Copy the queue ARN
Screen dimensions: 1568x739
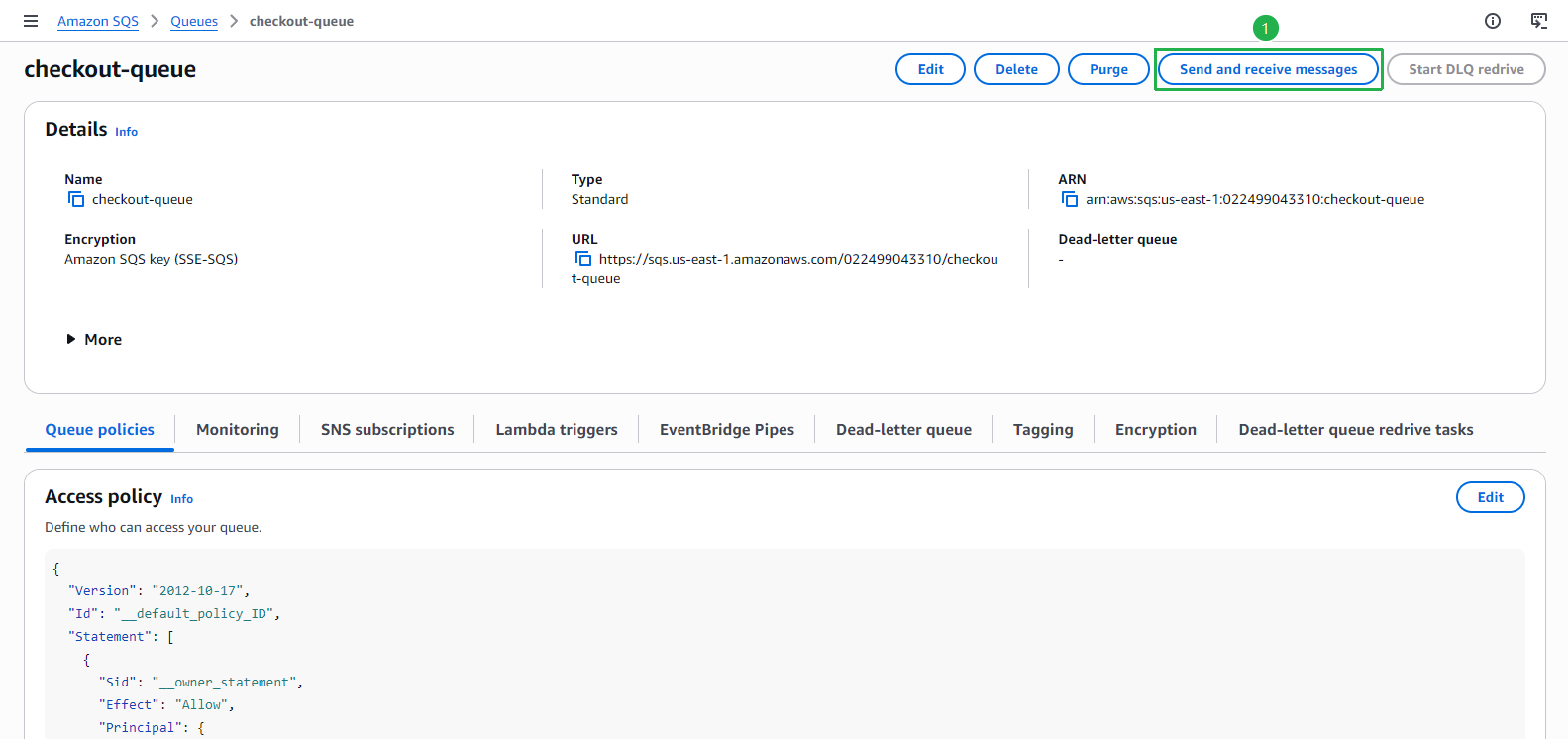[x=1070, y=199]
